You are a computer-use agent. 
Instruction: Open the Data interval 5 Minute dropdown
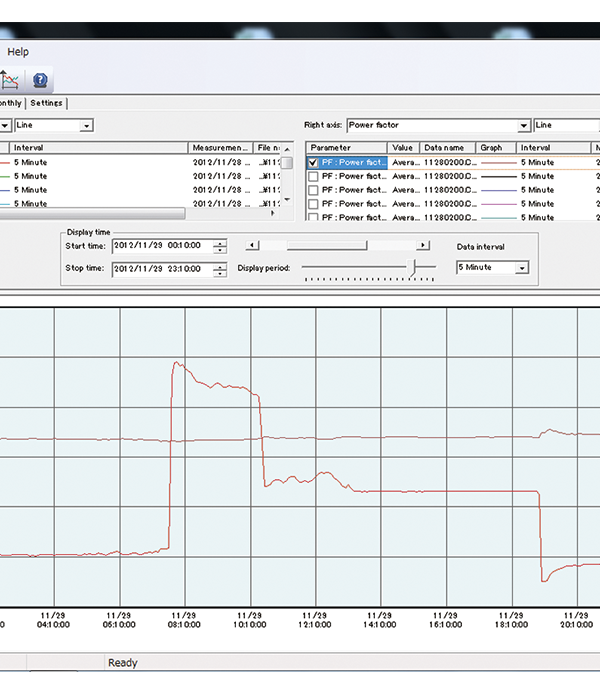click(x=523, y=268)
